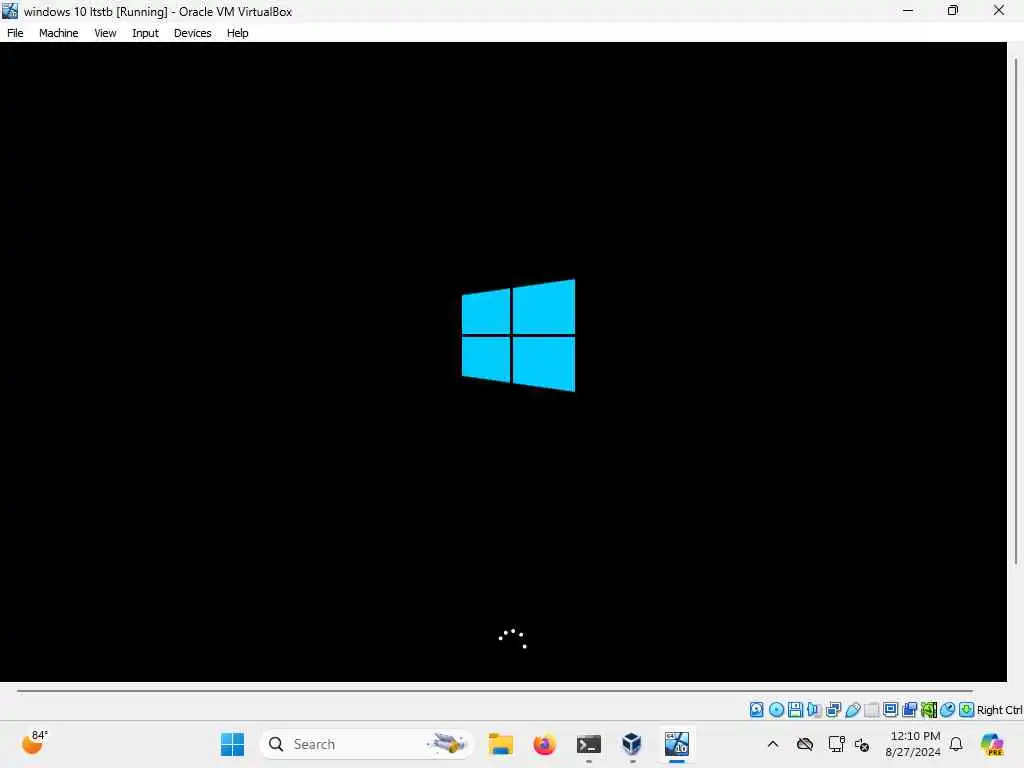Viewport: 1024px width, 768px height.
Task: Click the floppy disk indicator icon
Action: click(795, 710)
